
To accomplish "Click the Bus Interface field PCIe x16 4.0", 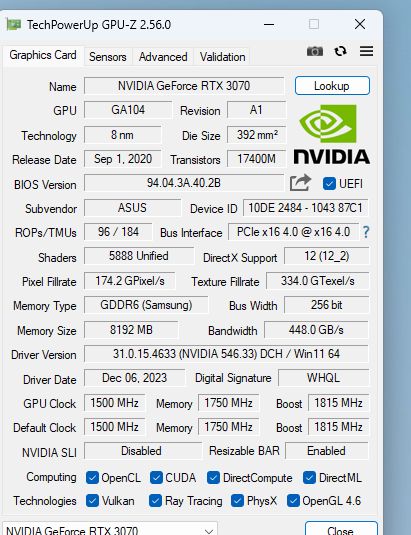I will [293, 232].
